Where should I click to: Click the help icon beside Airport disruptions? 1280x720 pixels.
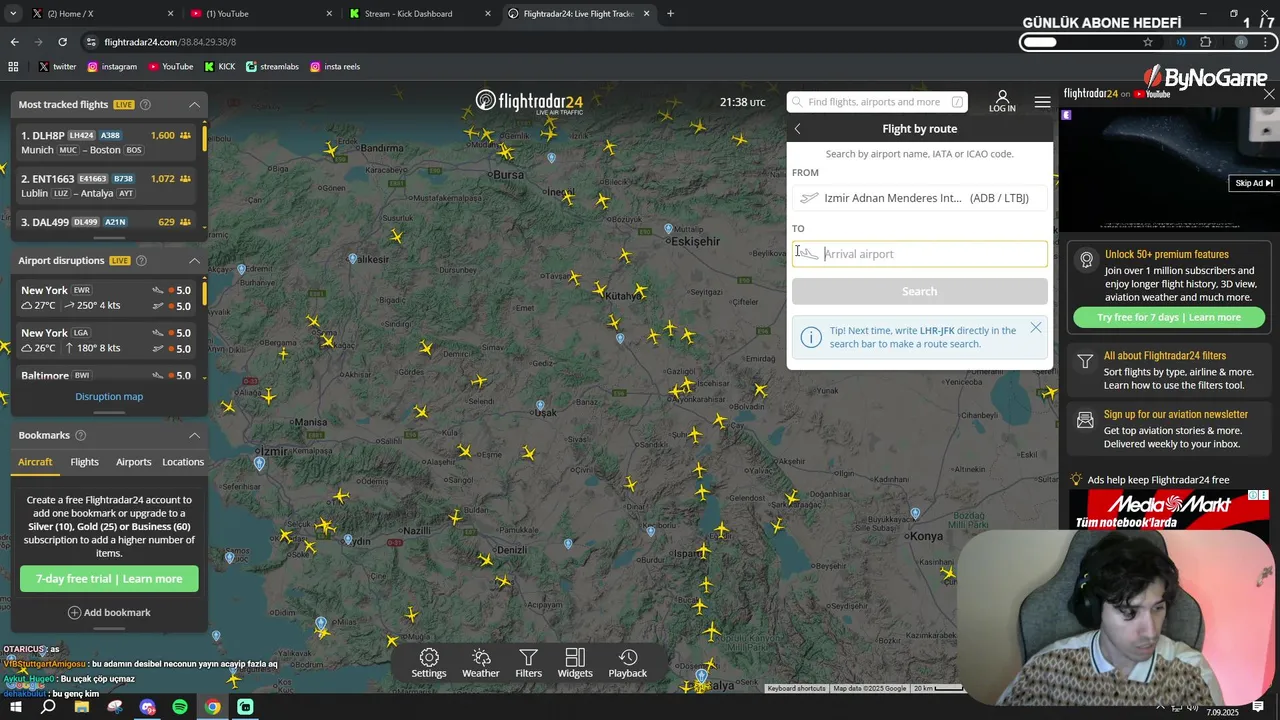[x=141, y=260]
